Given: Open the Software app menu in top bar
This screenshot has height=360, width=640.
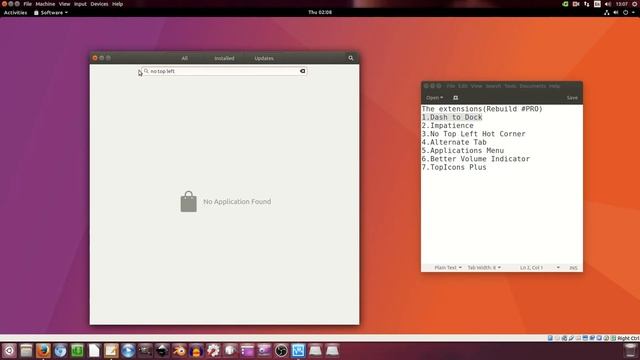Looking at the screenshot, I should pyautogui.click(x=51, y=13).
